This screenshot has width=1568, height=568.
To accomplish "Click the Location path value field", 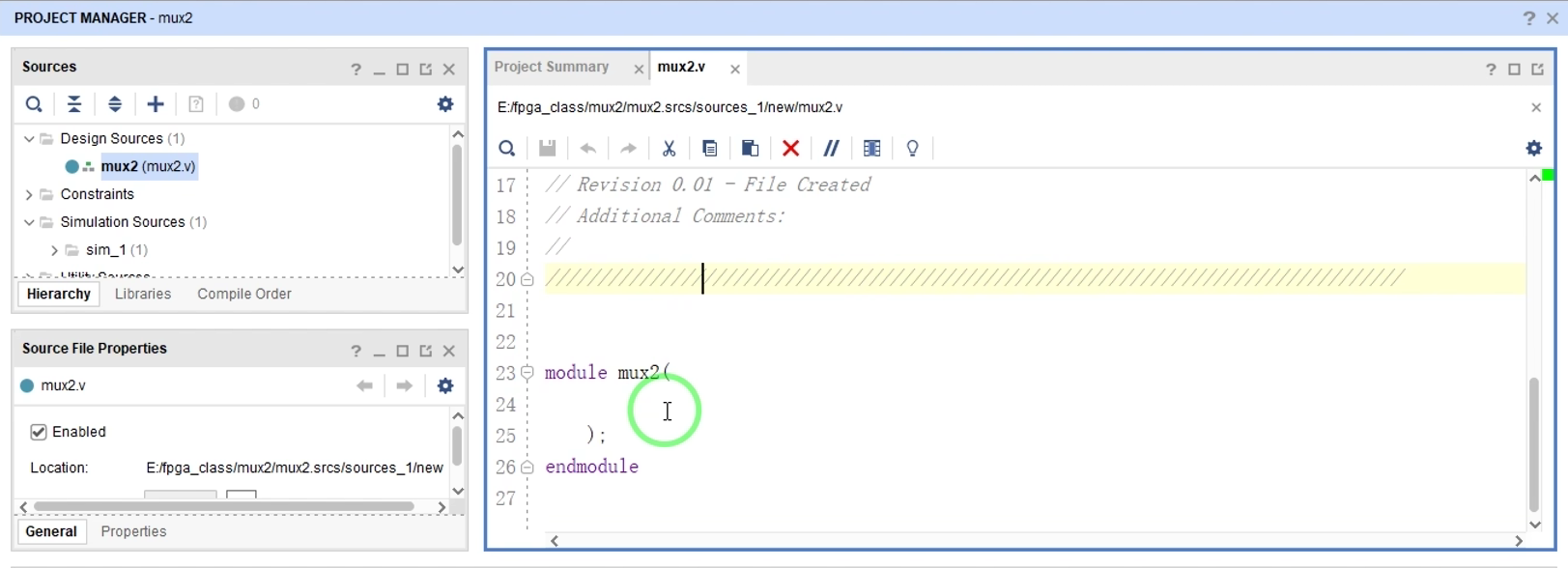I will 295,468.
